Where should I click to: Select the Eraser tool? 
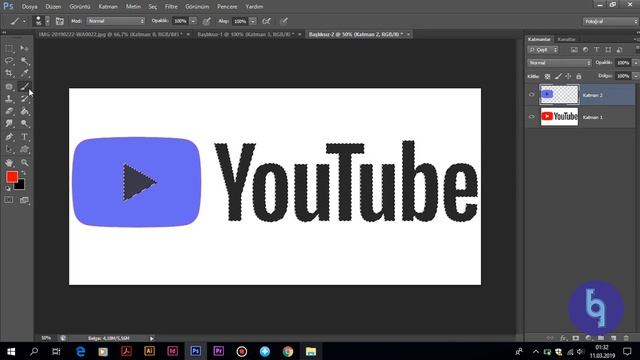click(x=9, y=111)
